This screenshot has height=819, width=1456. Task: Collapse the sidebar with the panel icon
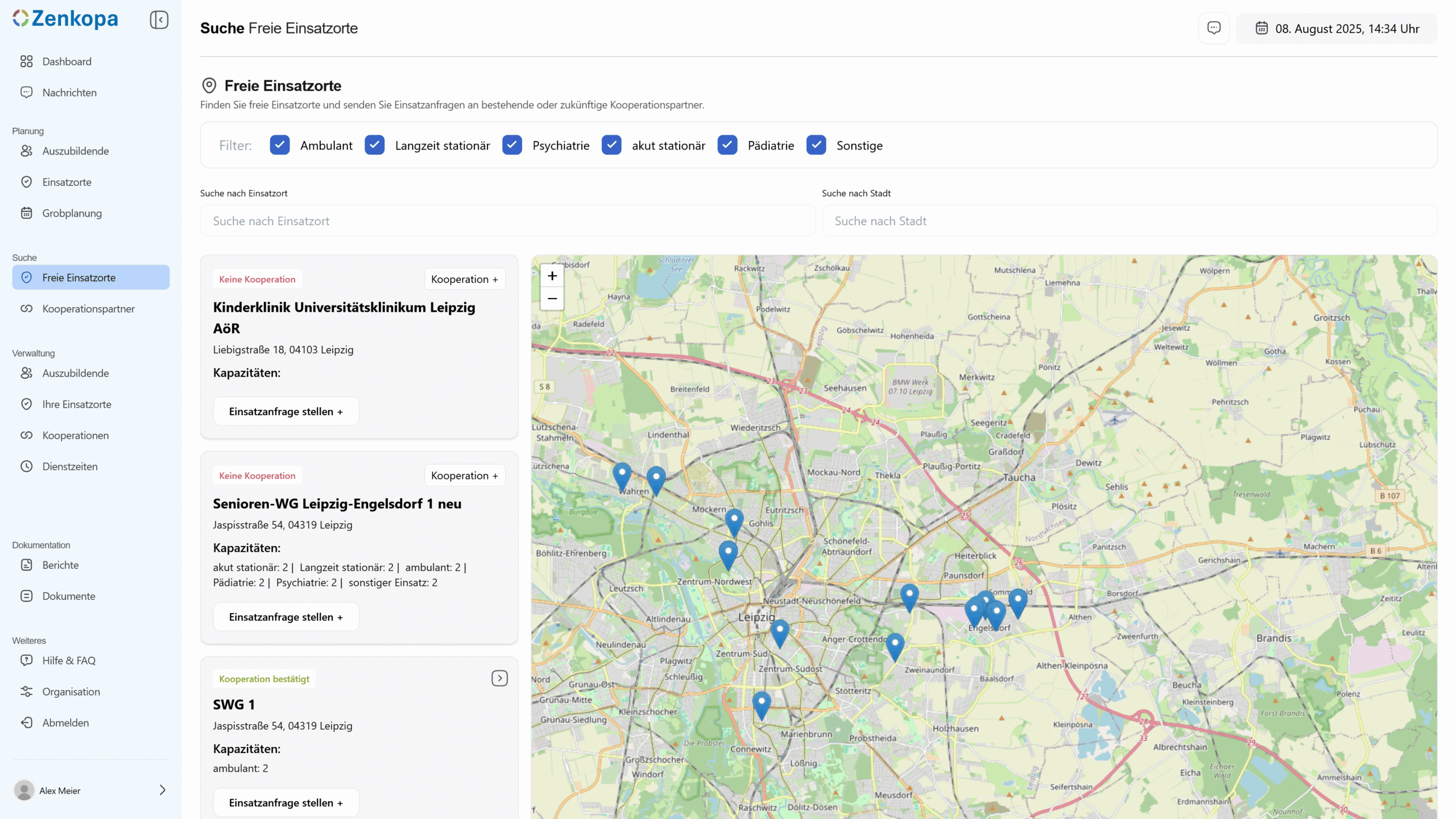[159, 20]
